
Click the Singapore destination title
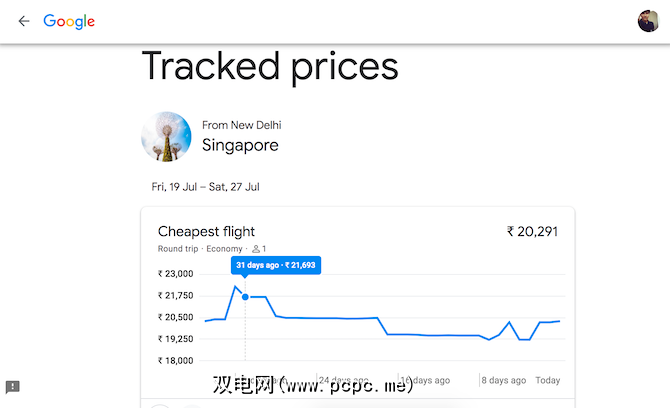(240, 145)
